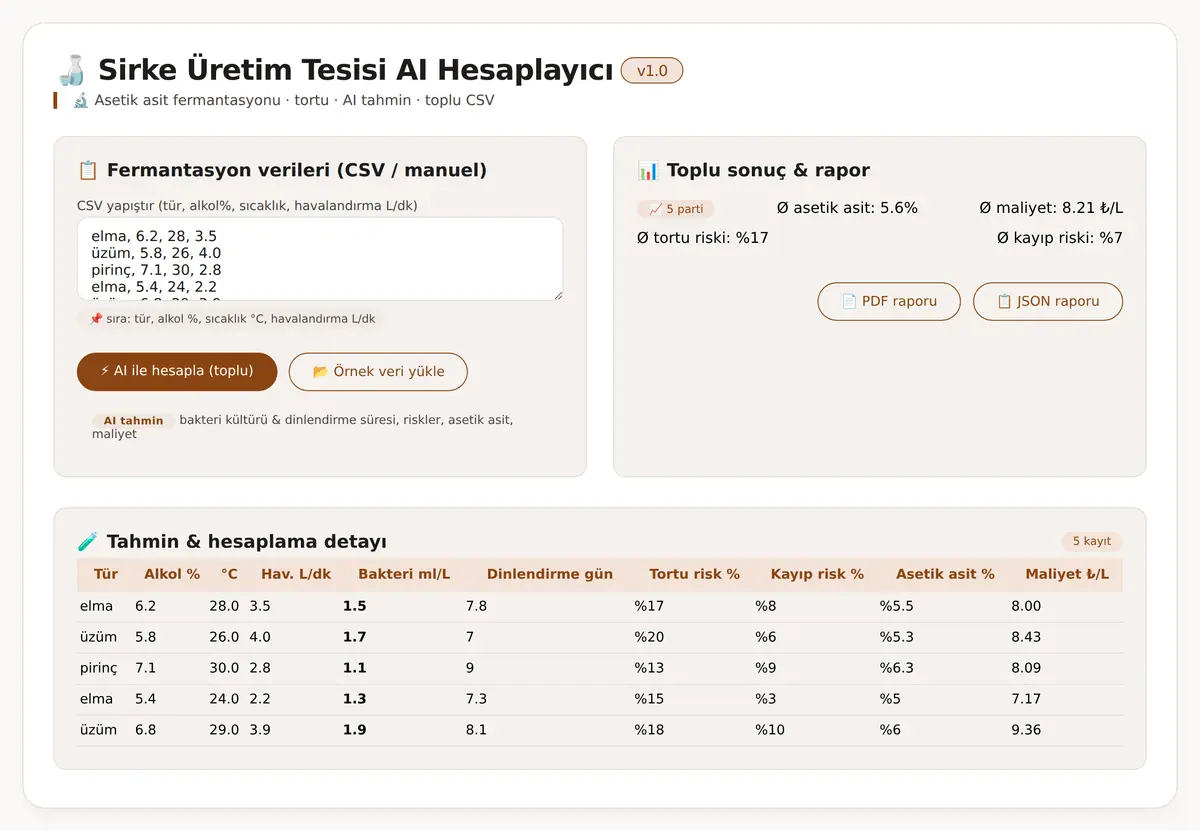Click the Hav. L/dk column header

(x=296, y=574)
